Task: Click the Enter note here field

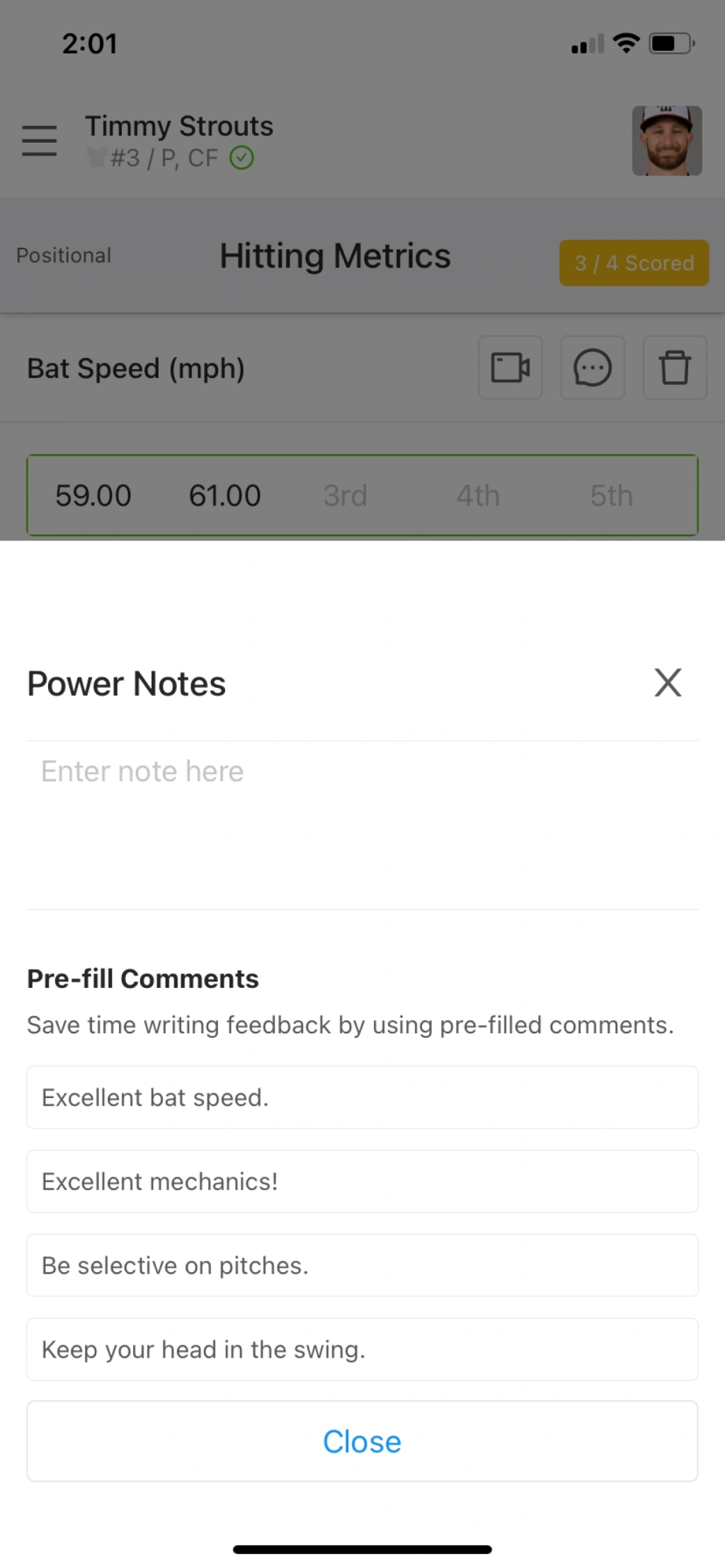Action: [x=361, y=821]
